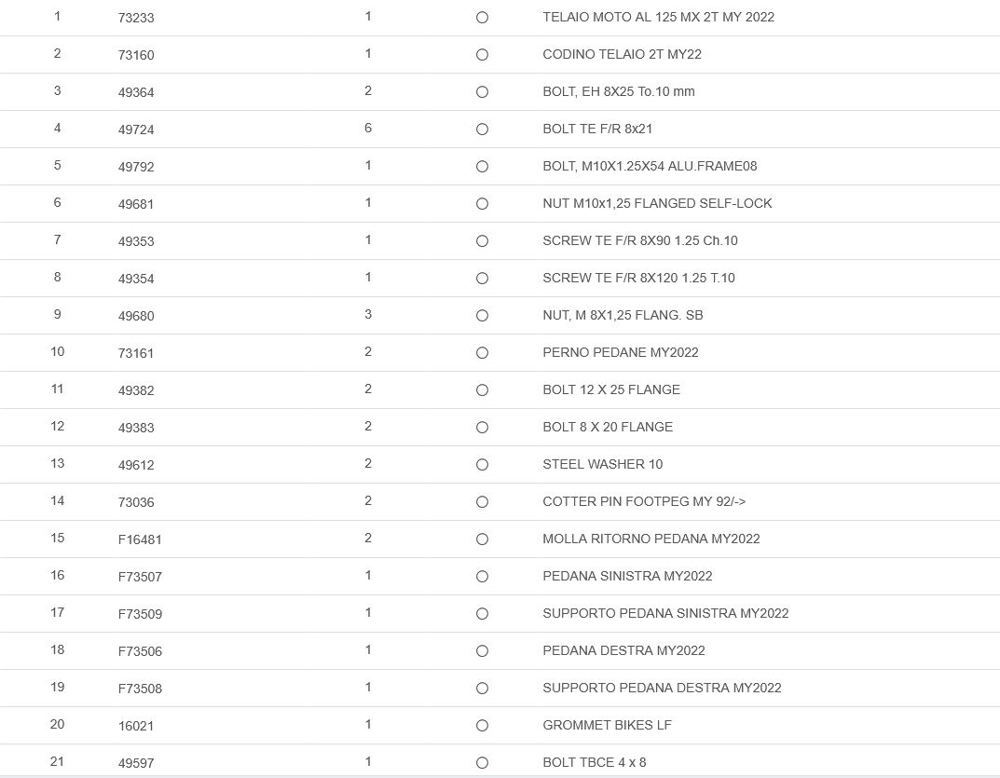Click part number 49792
This screenshot has height=778, width=1000.
(x=136, y=167)
